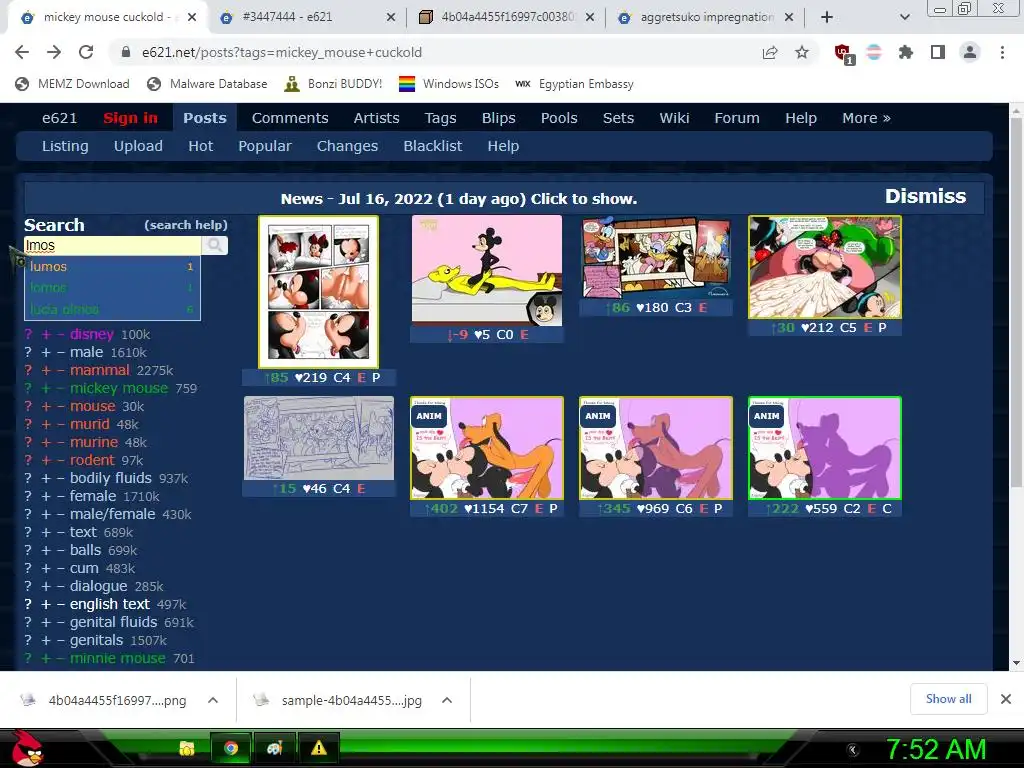Close the download shelf

[x=1006, y=699]
